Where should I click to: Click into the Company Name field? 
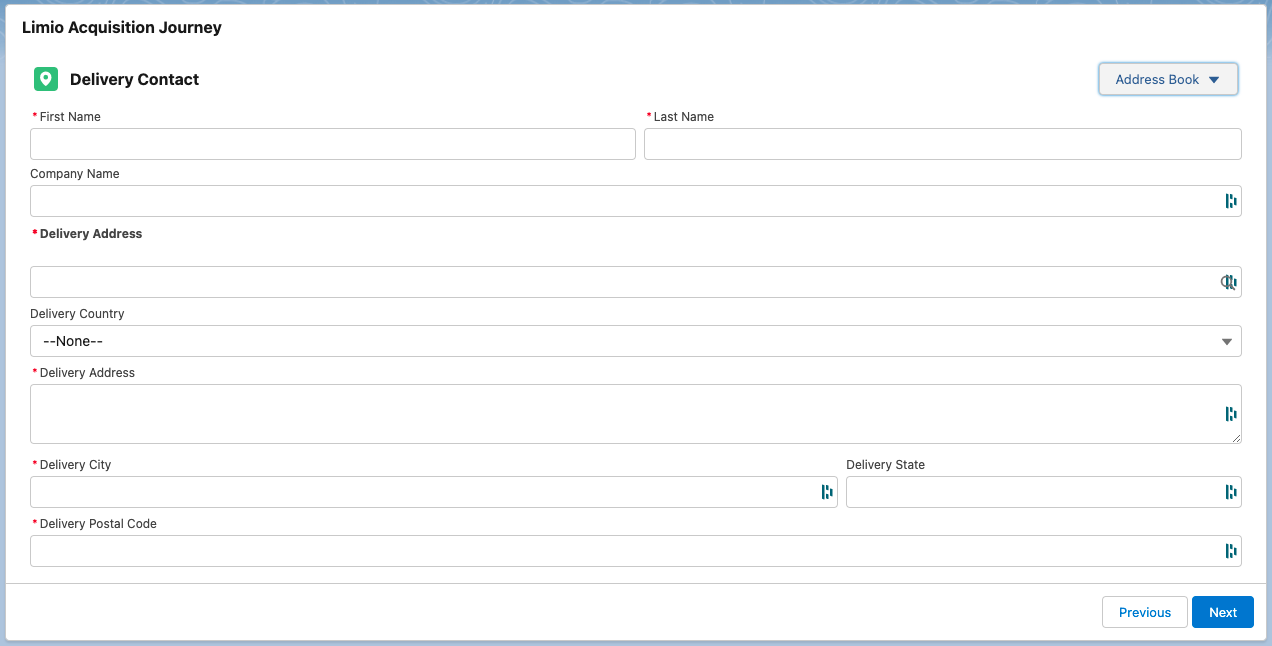coord(600,200)
